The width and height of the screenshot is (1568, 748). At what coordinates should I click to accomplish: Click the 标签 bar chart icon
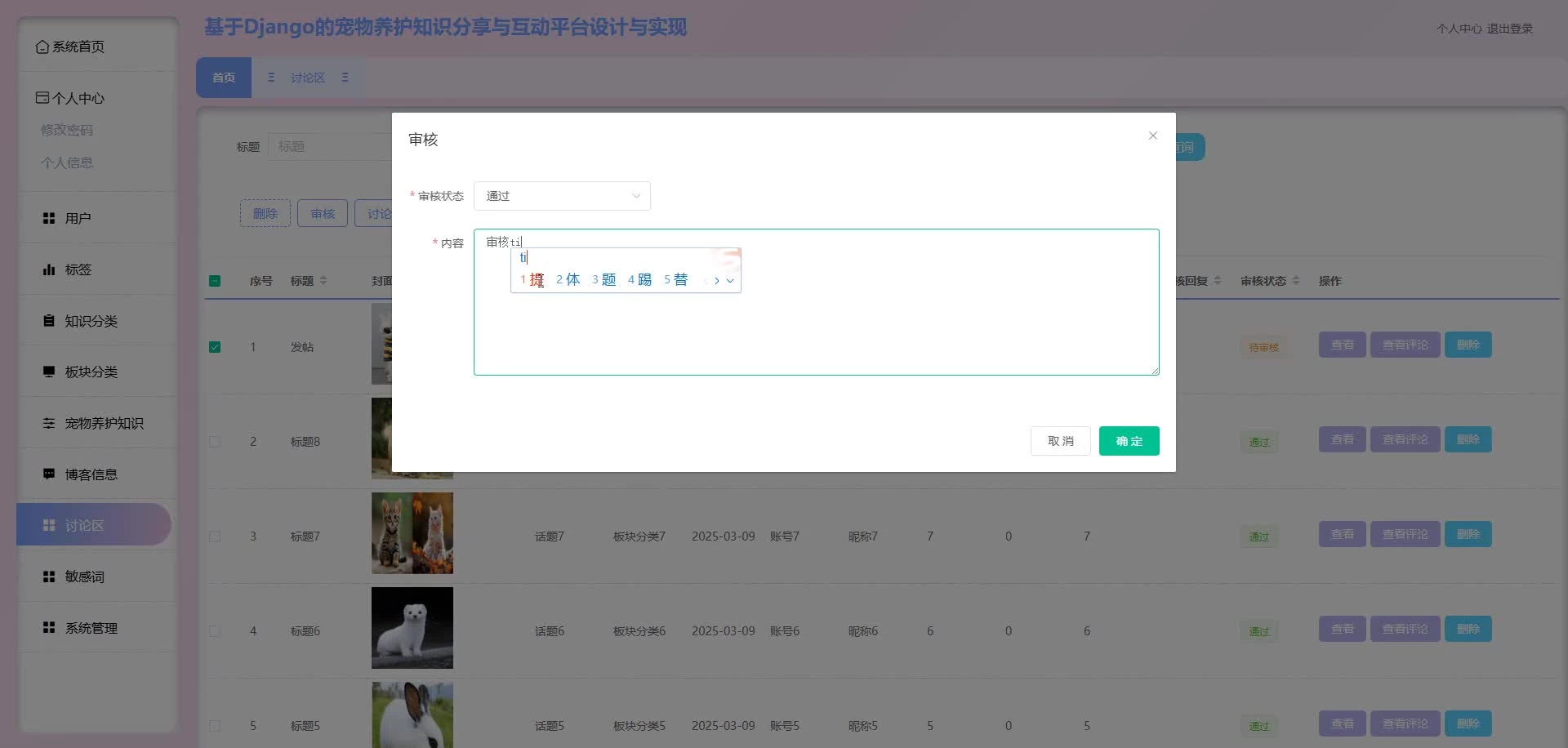[x=49, y=269]
